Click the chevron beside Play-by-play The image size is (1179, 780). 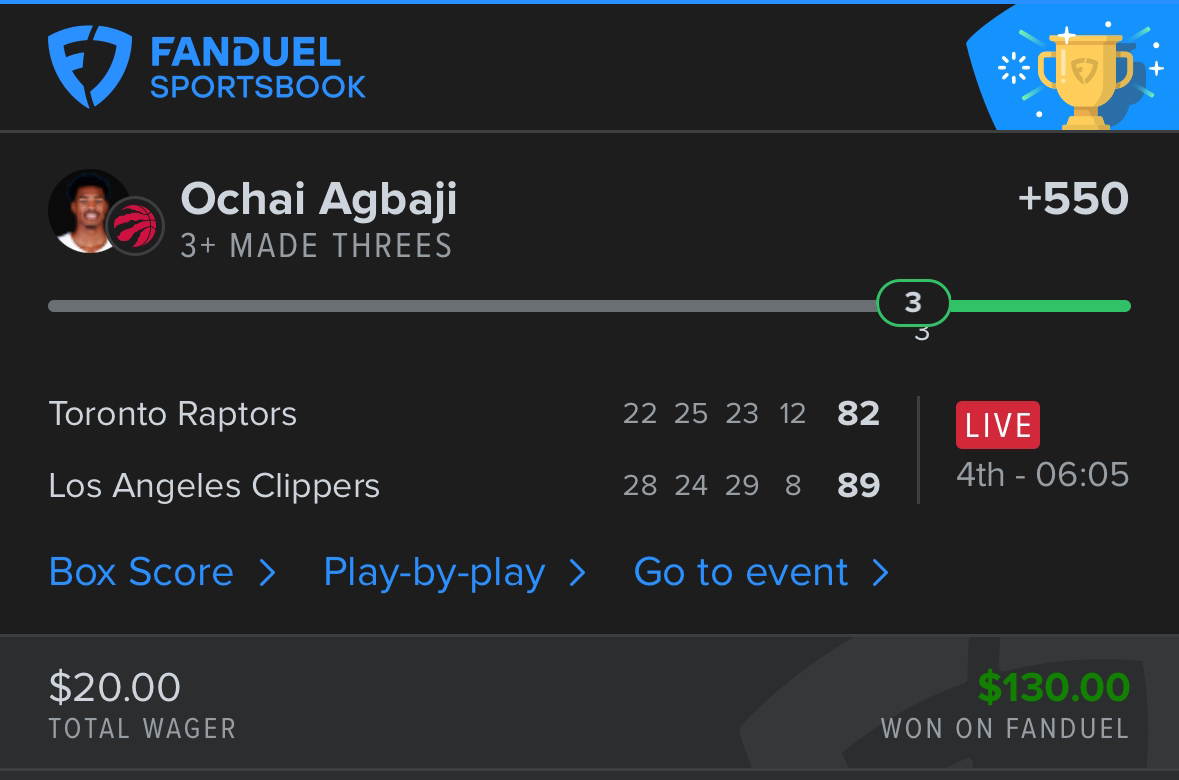577,573
